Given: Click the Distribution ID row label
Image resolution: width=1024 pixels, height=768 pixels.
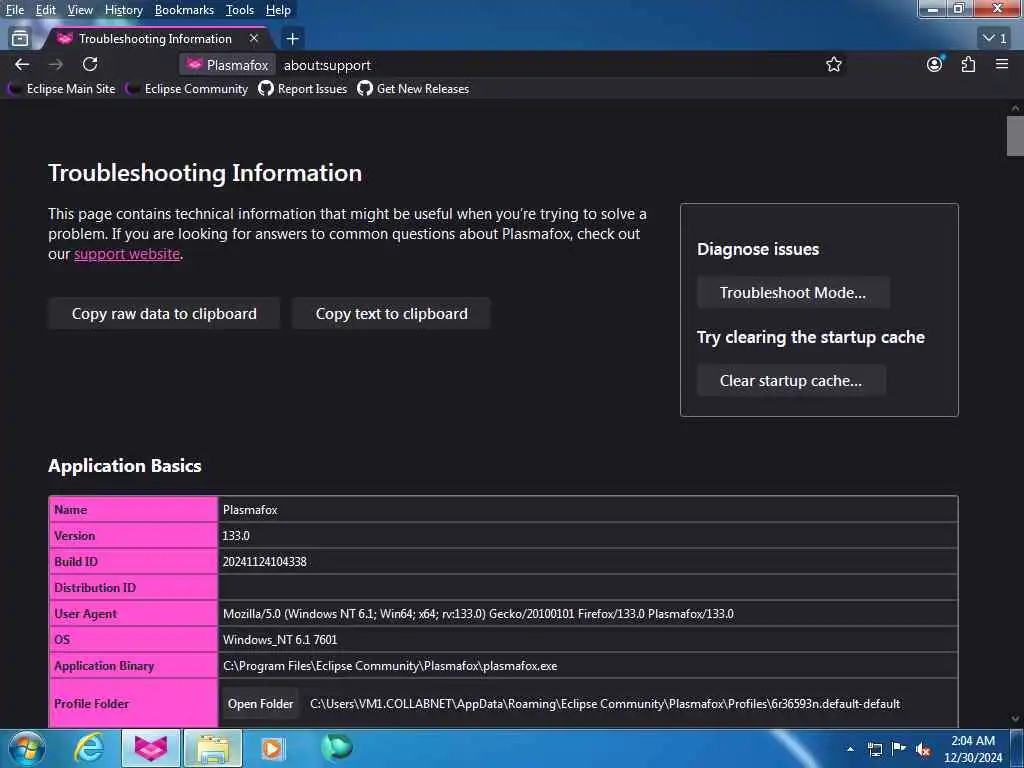Looking at the screenshot, I should 95,588.
